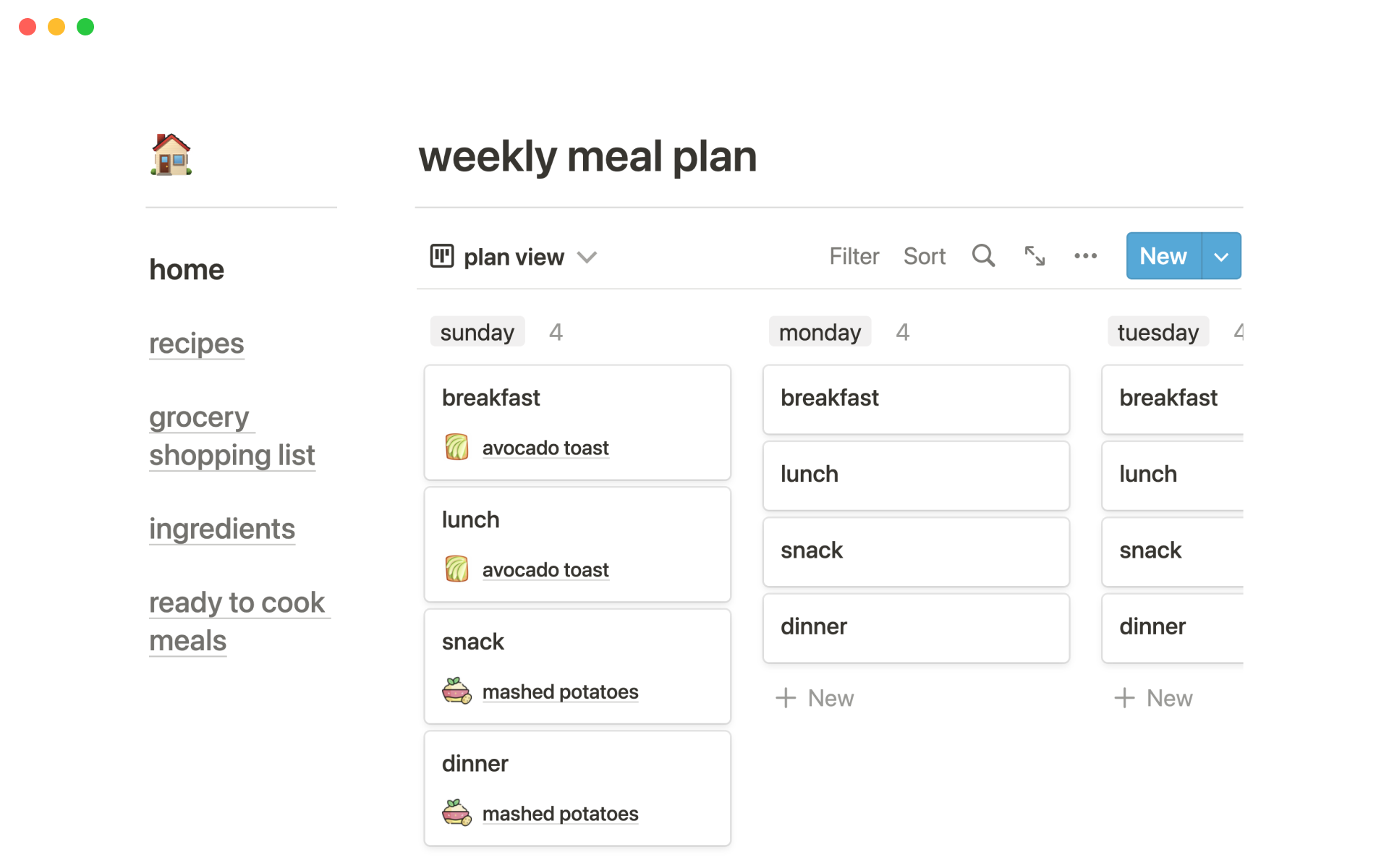Click the board icon beside plan view
The image size is (1389, 868).
(x=442, y=256)
